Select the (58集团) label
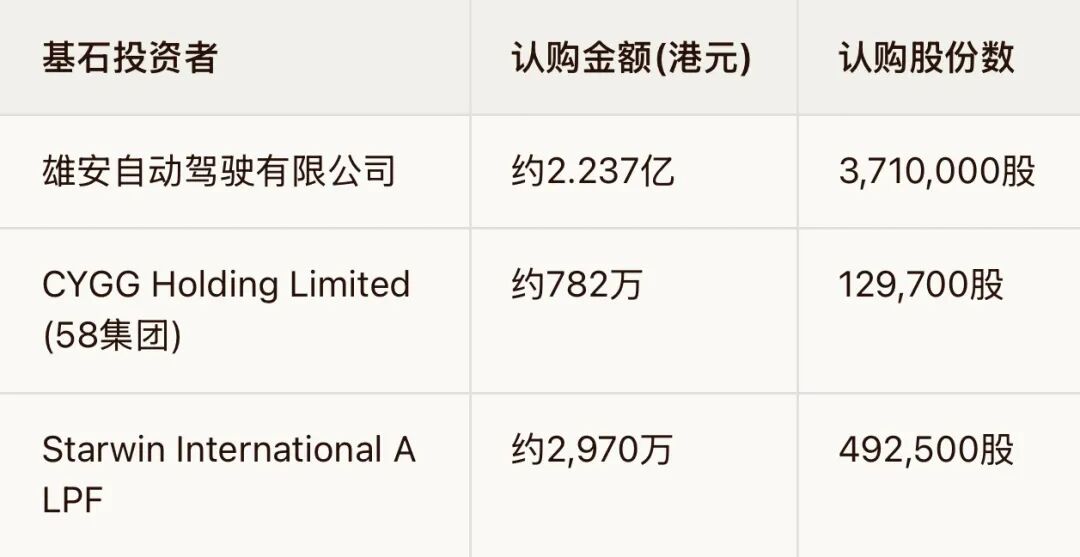Viewport: 1080px width, 557px height. tap(112, 337)
